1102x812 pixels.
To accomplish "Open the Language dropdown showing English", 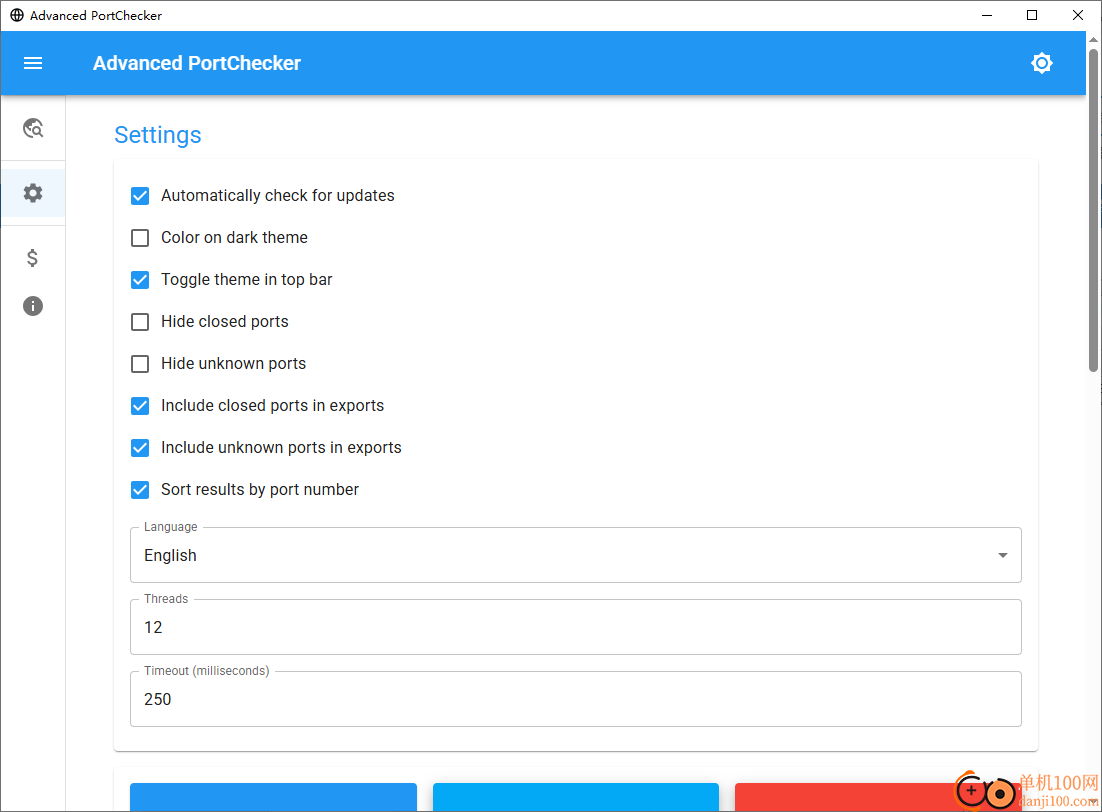I will [576, 555].
